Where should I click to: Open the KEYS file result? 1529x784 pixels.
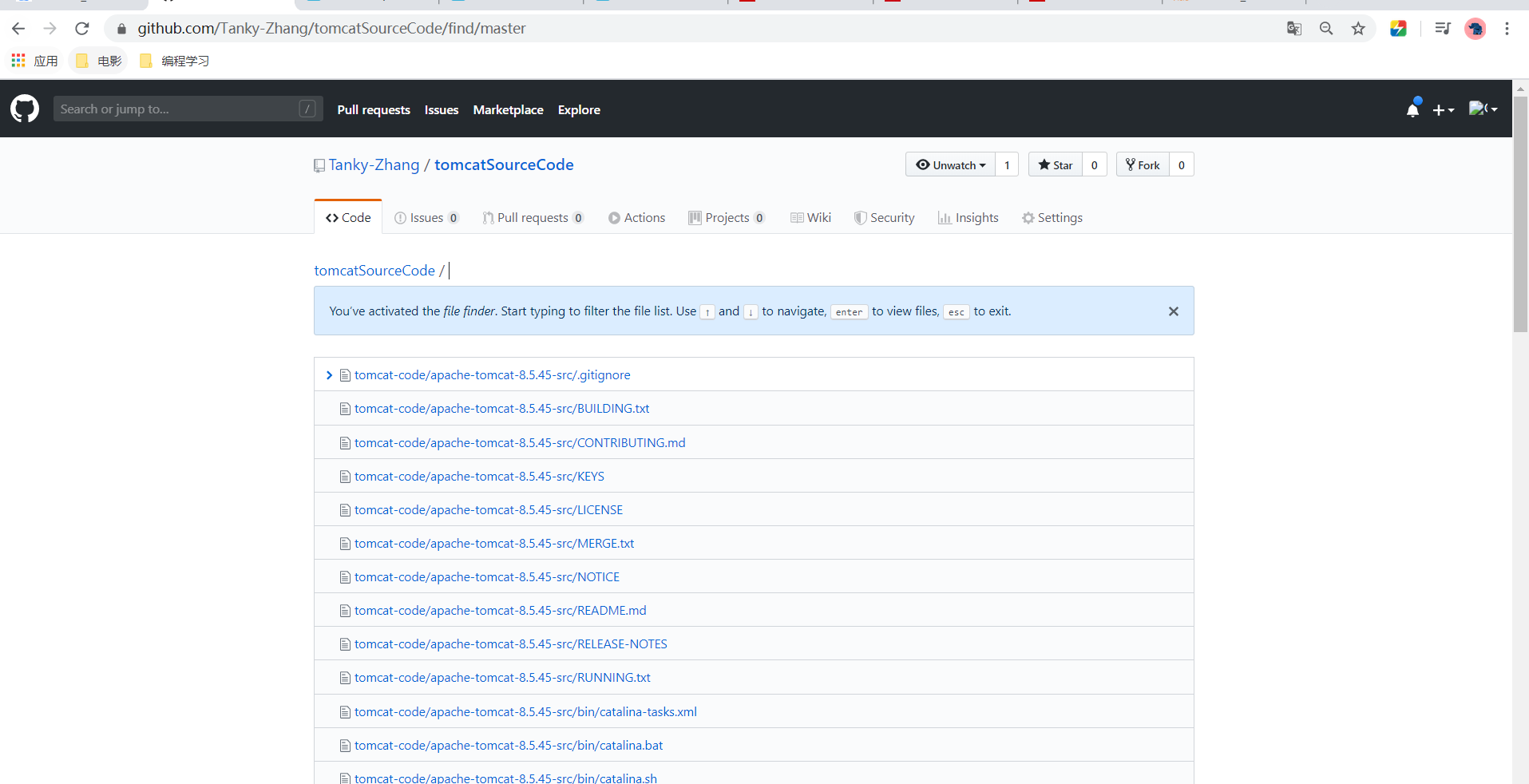pos(479,477)
